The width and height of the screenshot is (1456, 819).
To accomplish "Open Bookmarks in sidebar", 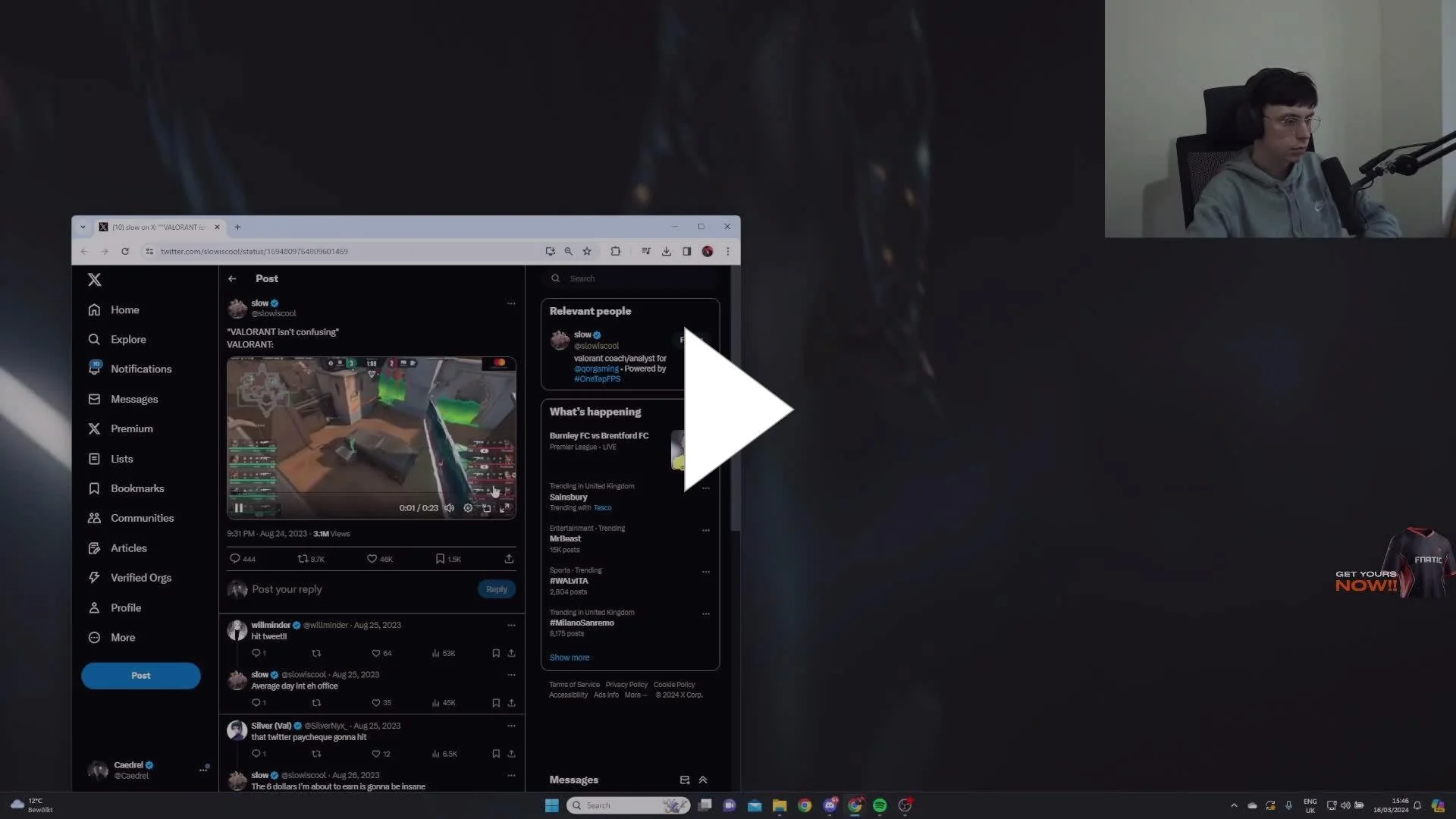I will 136,488.
